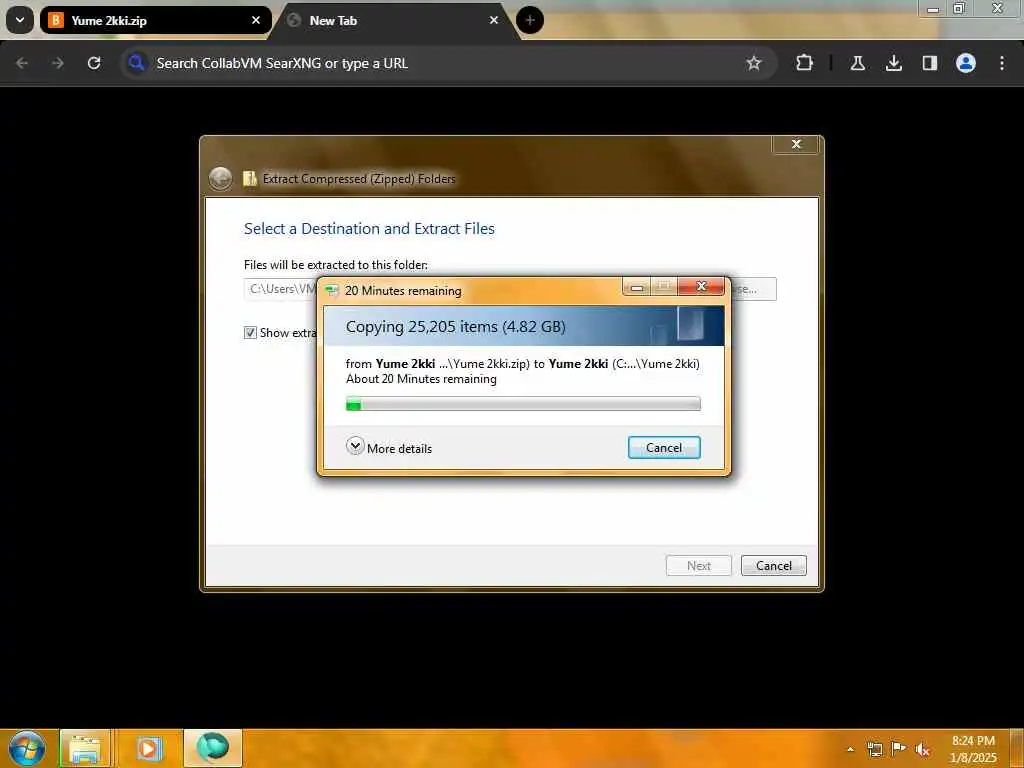Open a new browser tab with plus button
1024x768 pixels.
click(x=530, y=20)
